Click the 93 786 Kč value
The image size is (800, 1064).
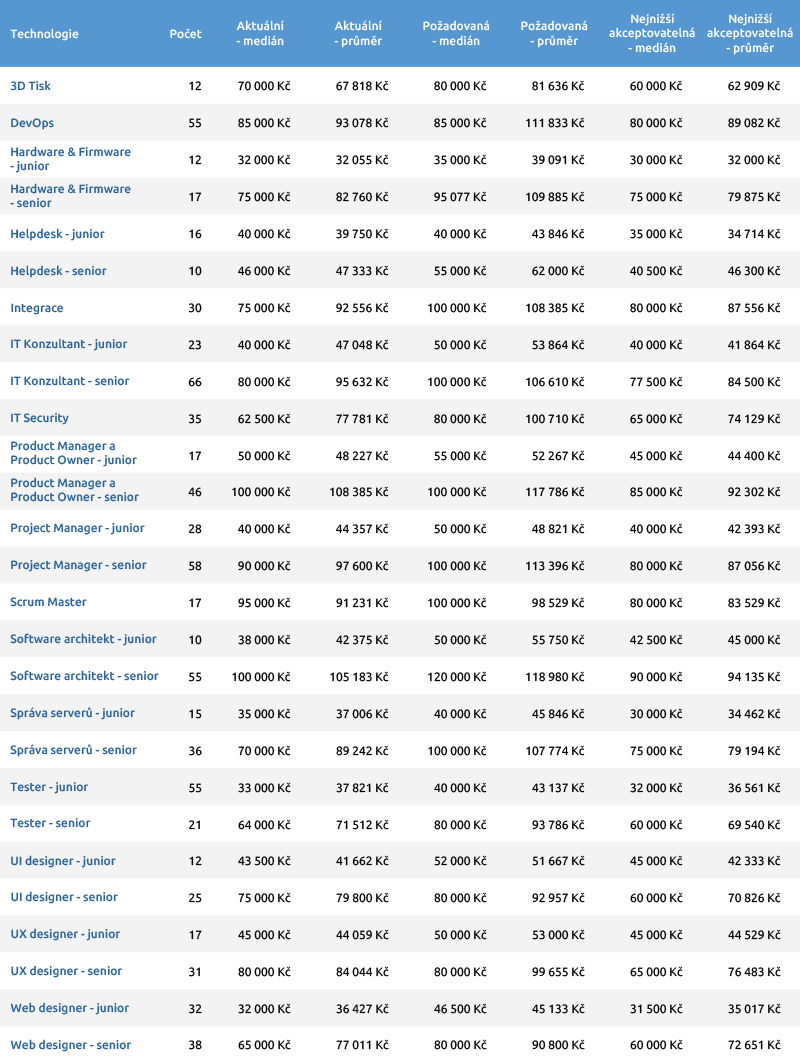558,824
